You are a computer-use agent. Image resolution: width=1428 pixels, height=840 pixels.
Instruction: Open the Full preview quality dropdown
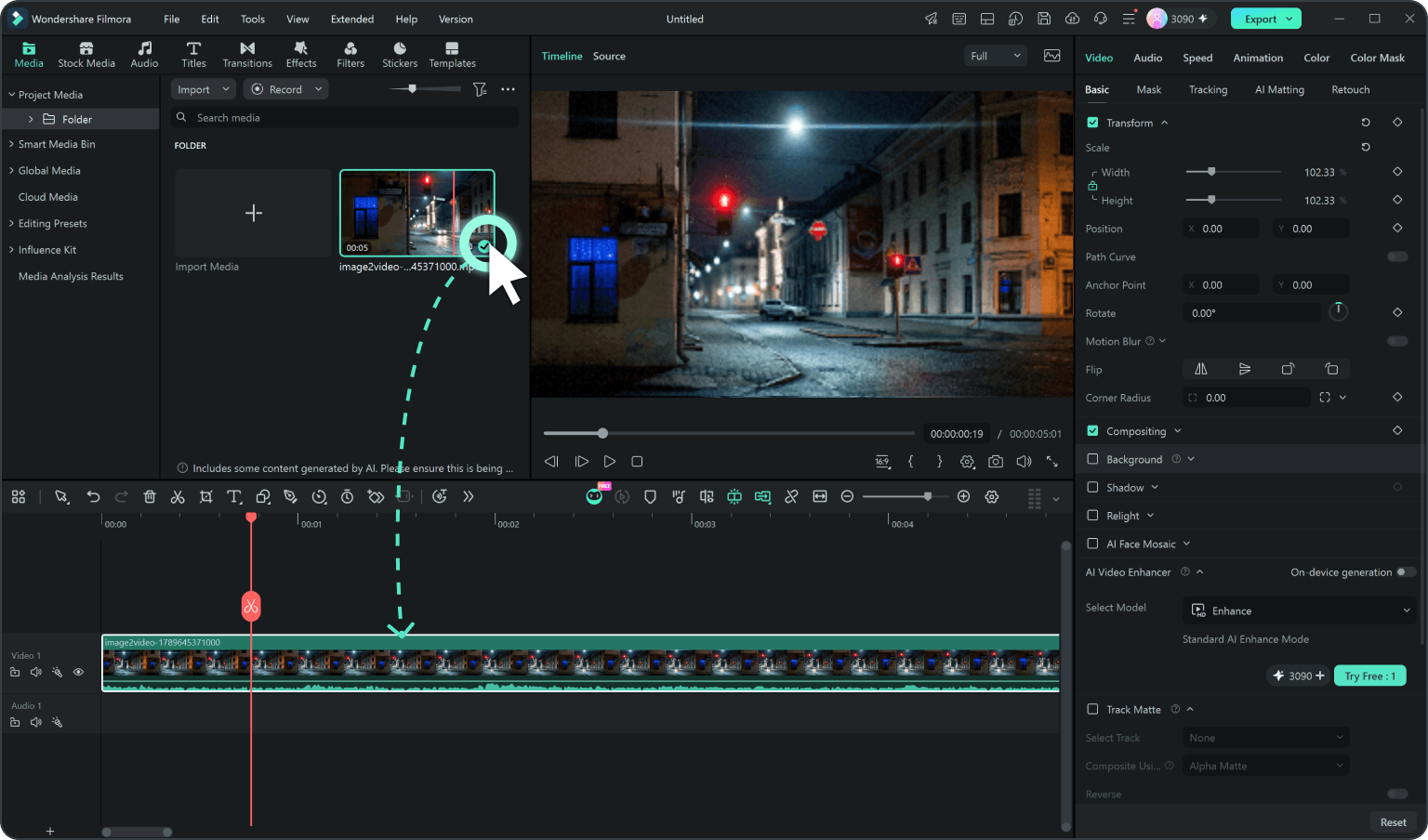(995, 56)
